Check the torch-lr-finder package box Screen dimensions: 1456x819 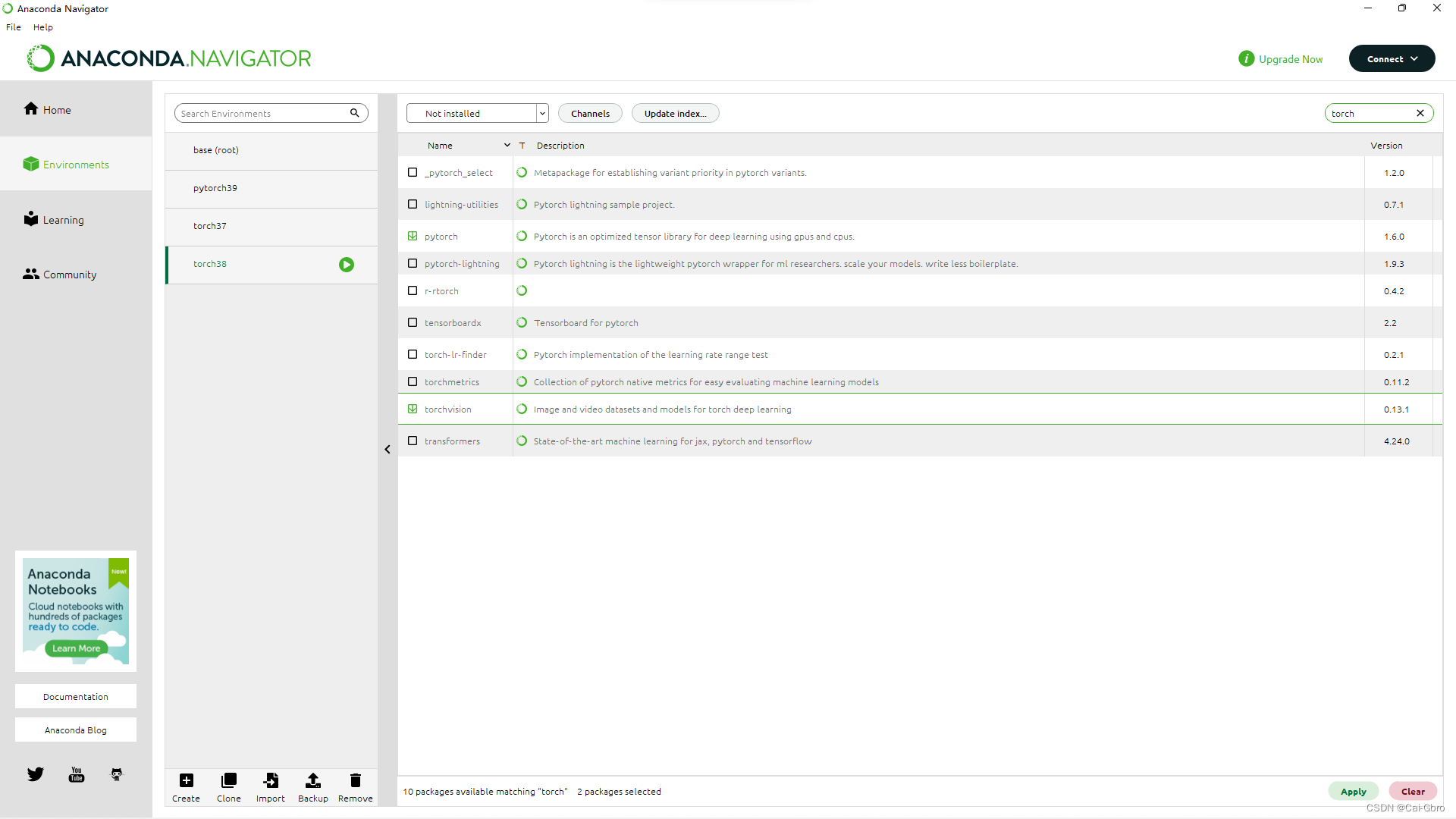click(413, 354)
